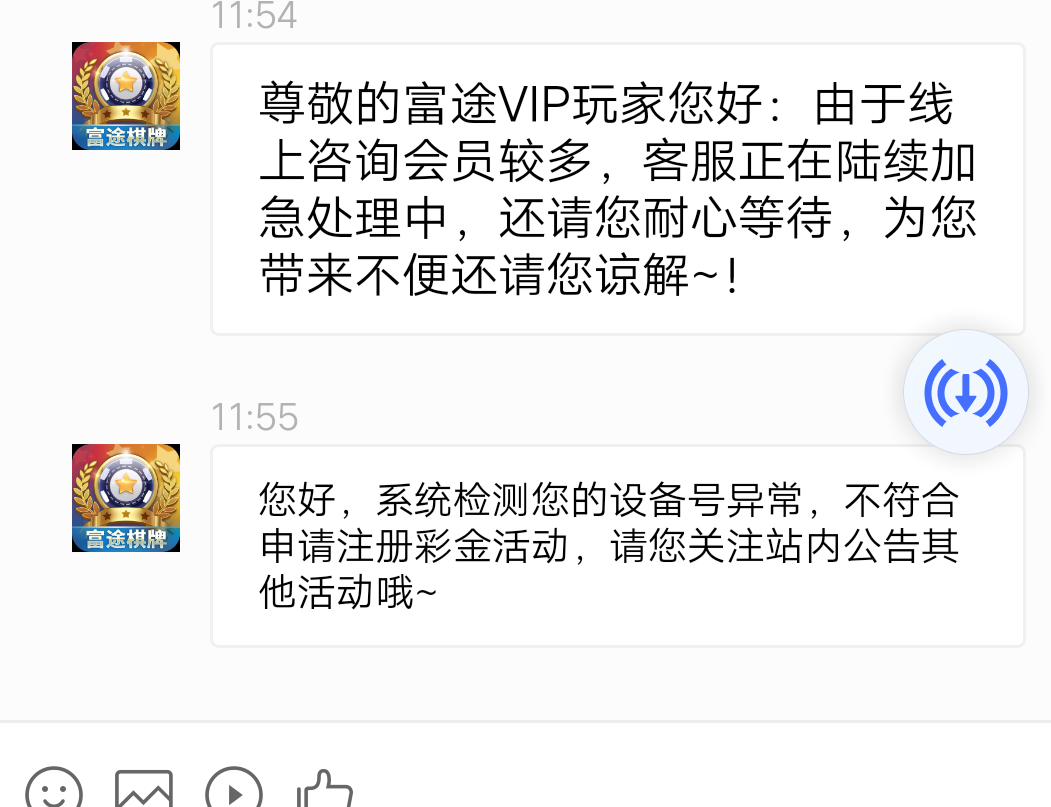Click the 富途棋牌 label on the top avatar
1051x807 pixels.
click(x=126, y=137)
